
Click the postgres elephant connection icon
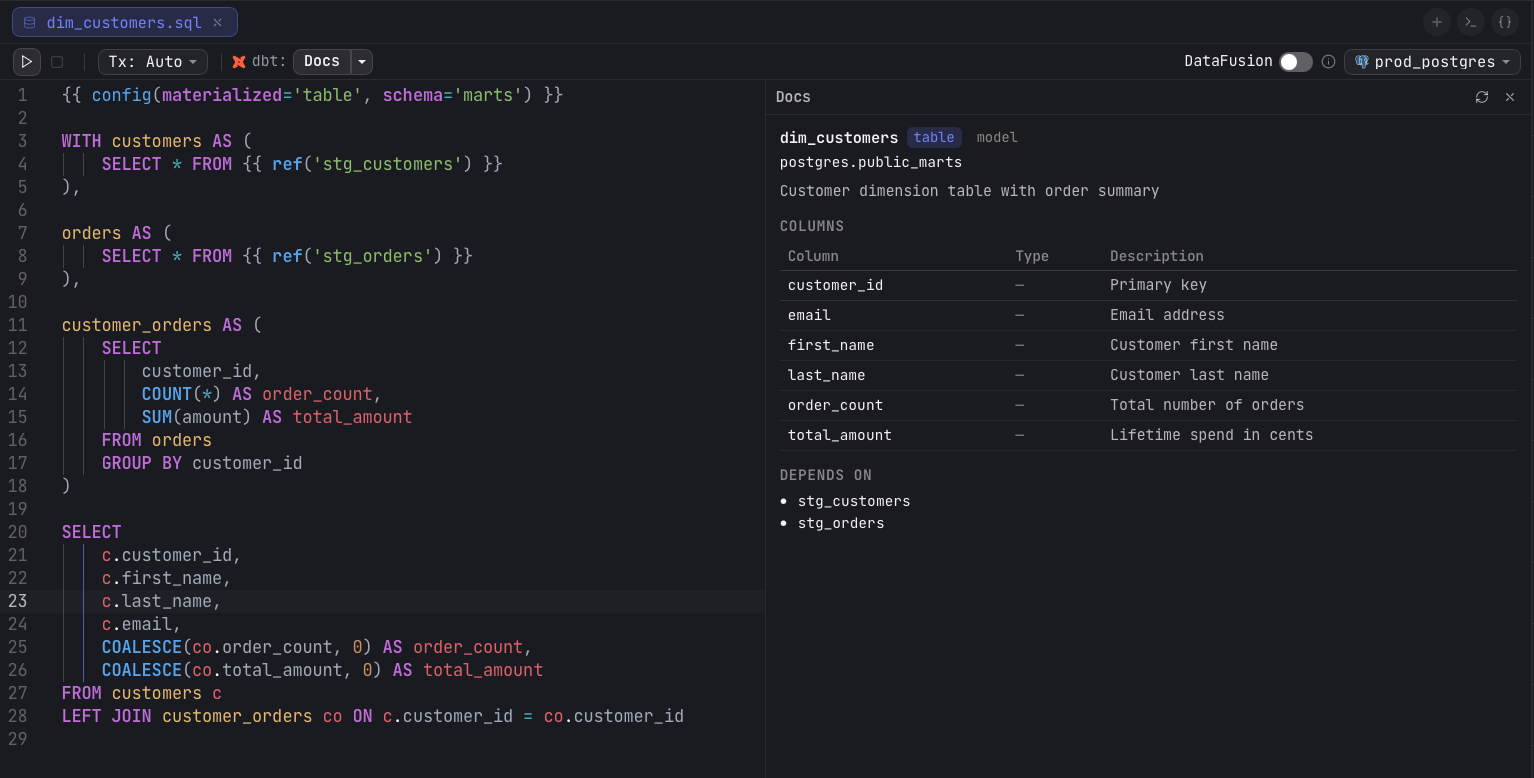(1362, 62)
